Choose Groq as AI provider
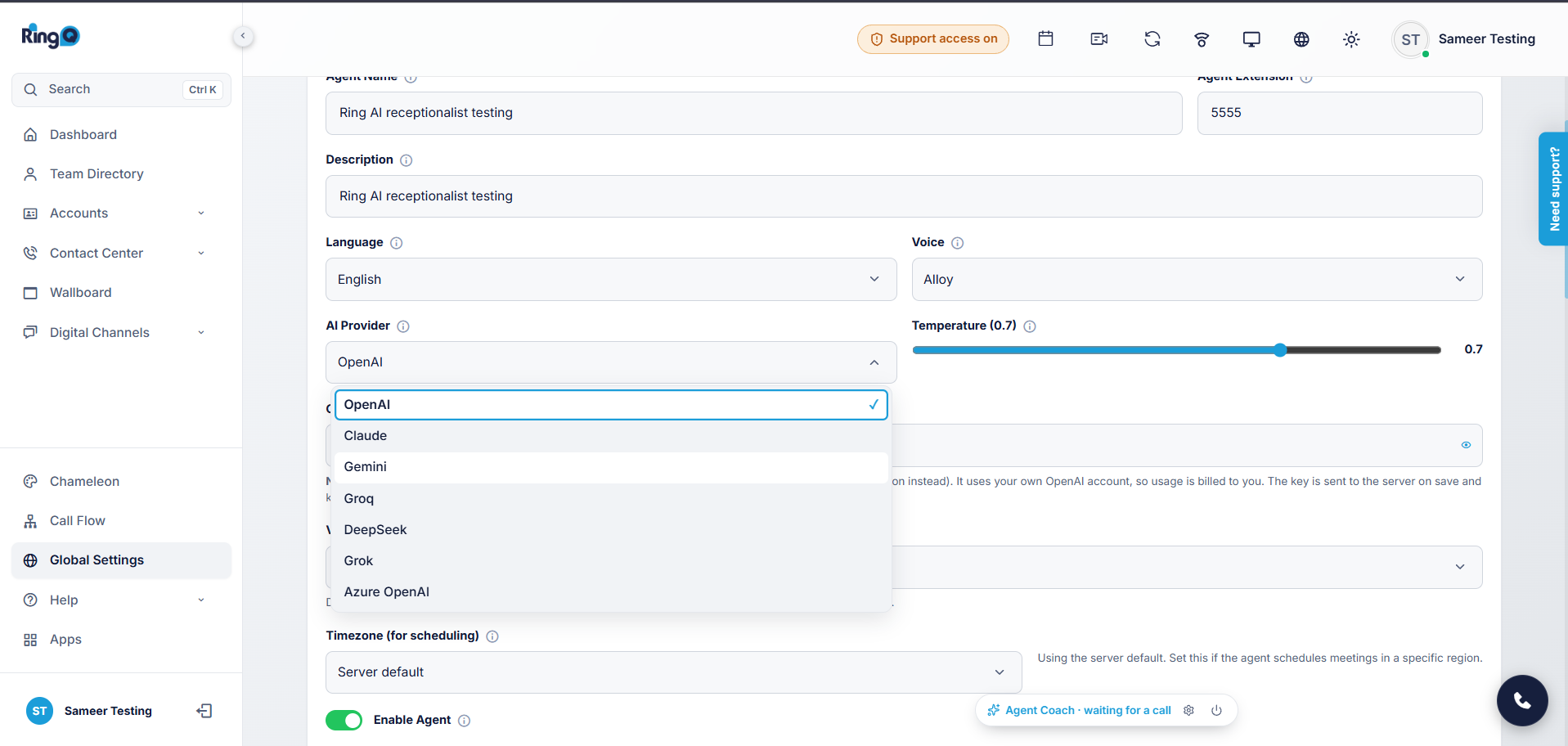 (611, 499)
